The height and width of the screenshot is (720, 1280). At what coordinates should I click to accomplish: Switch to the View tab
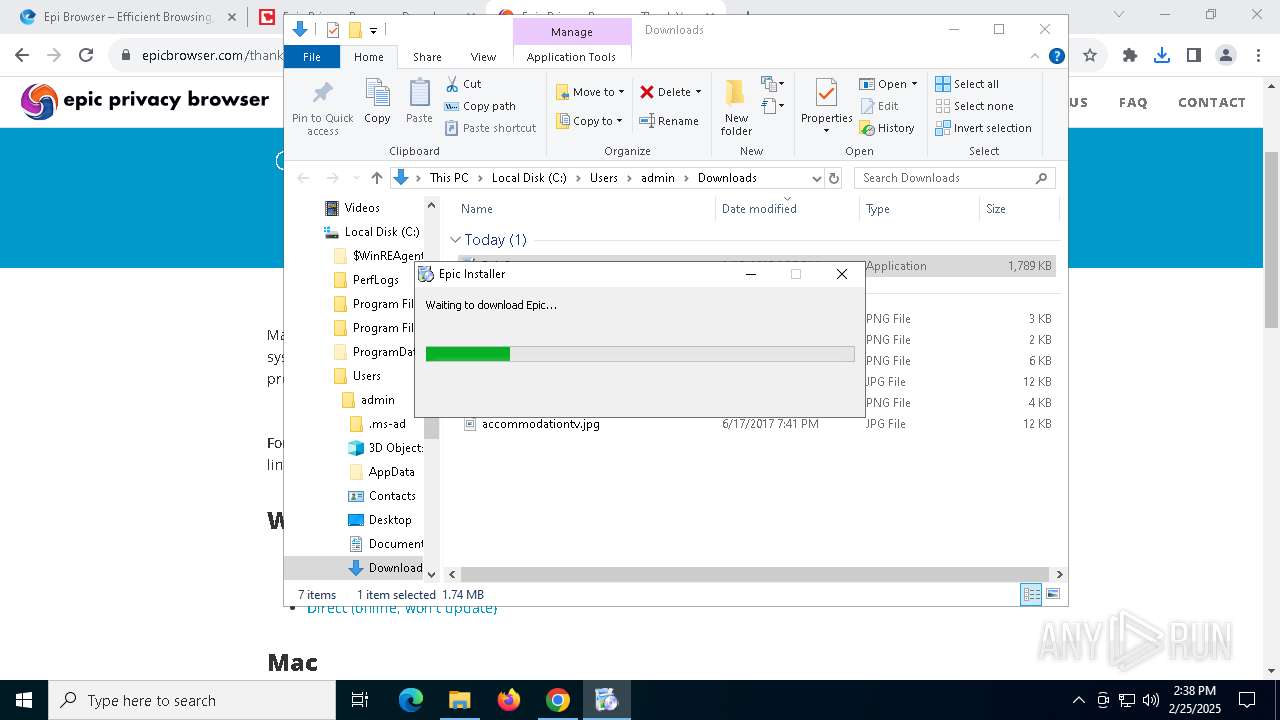(483, 57)
